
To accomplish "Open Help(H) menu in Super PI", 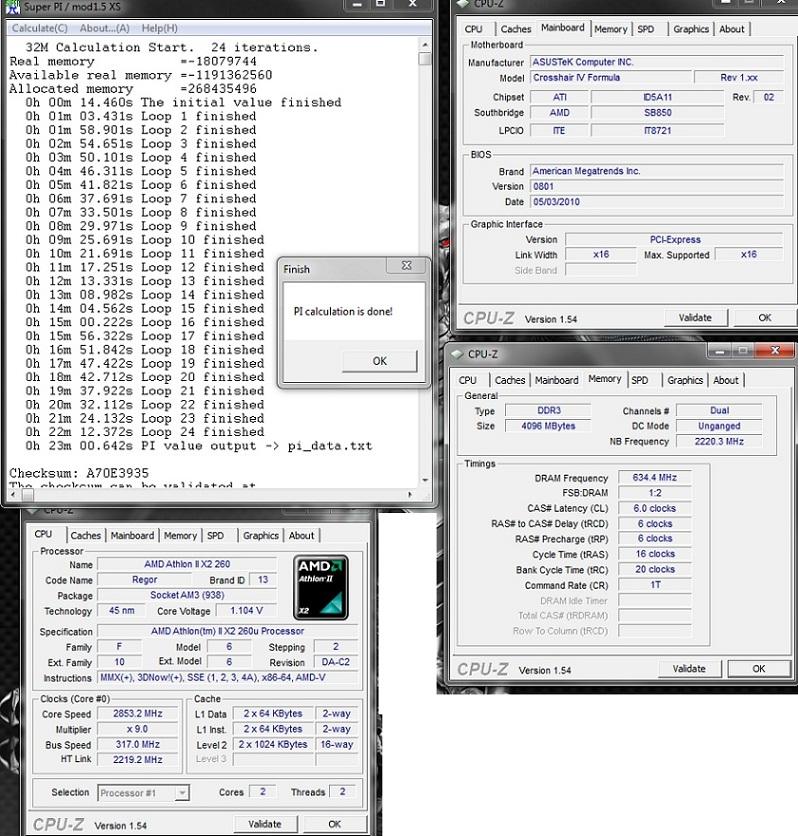I will click(x=159, y=28).
